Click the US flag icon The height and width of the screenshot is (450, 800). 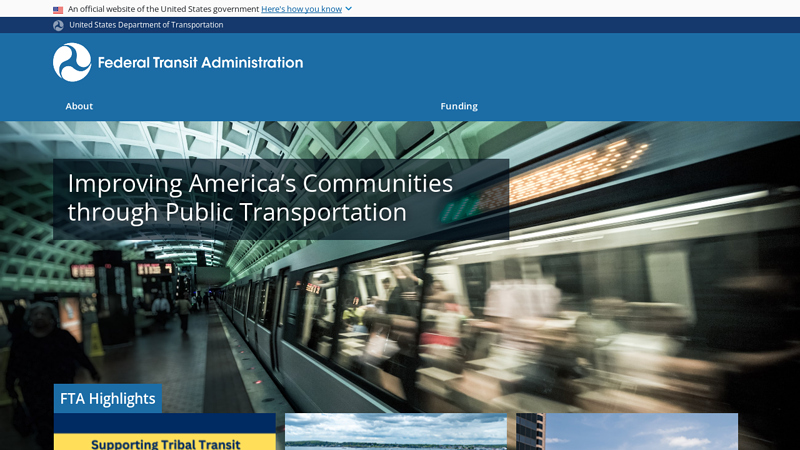point(58,10)
